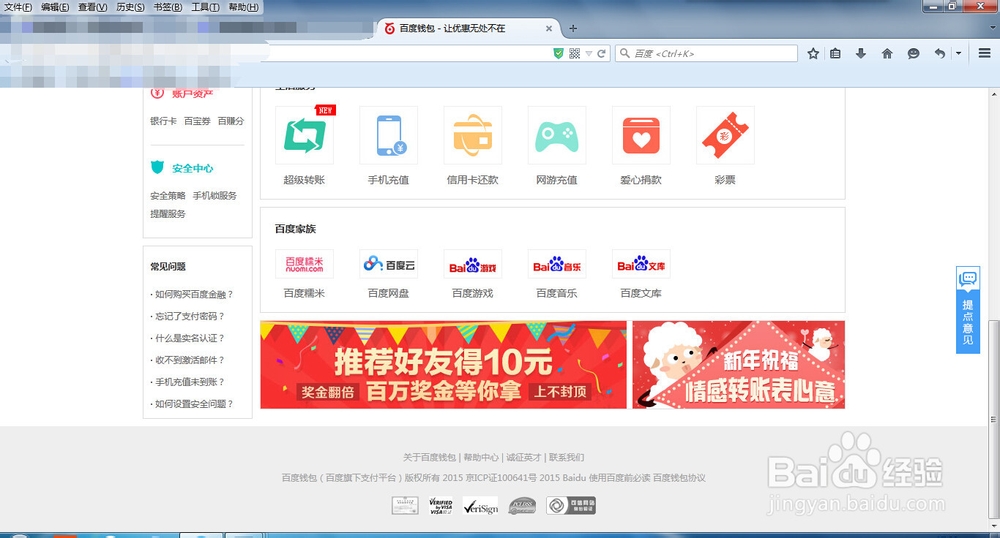Screen dimensions: 1000x538
Task: Open FAQ 收不到激活邮件？
Action: click(188, 360)
